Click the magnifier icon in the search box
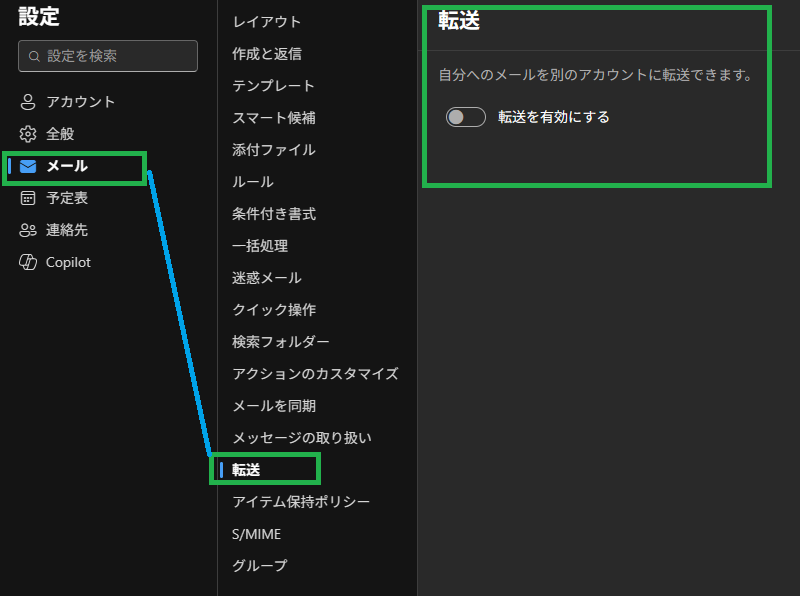 coord(34,56)
